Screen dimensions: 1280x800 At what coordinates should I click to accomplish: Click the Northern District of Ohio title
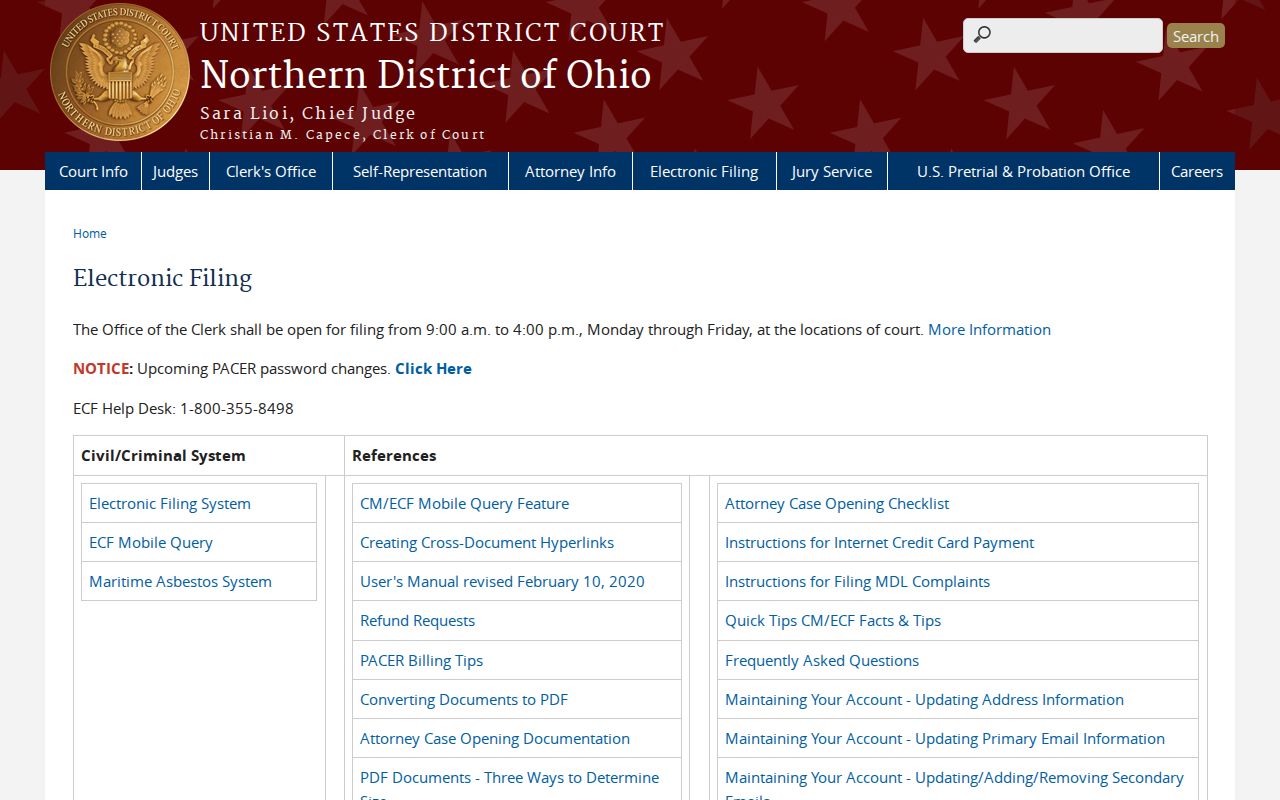pyautogui.click(x=426, y=75)
